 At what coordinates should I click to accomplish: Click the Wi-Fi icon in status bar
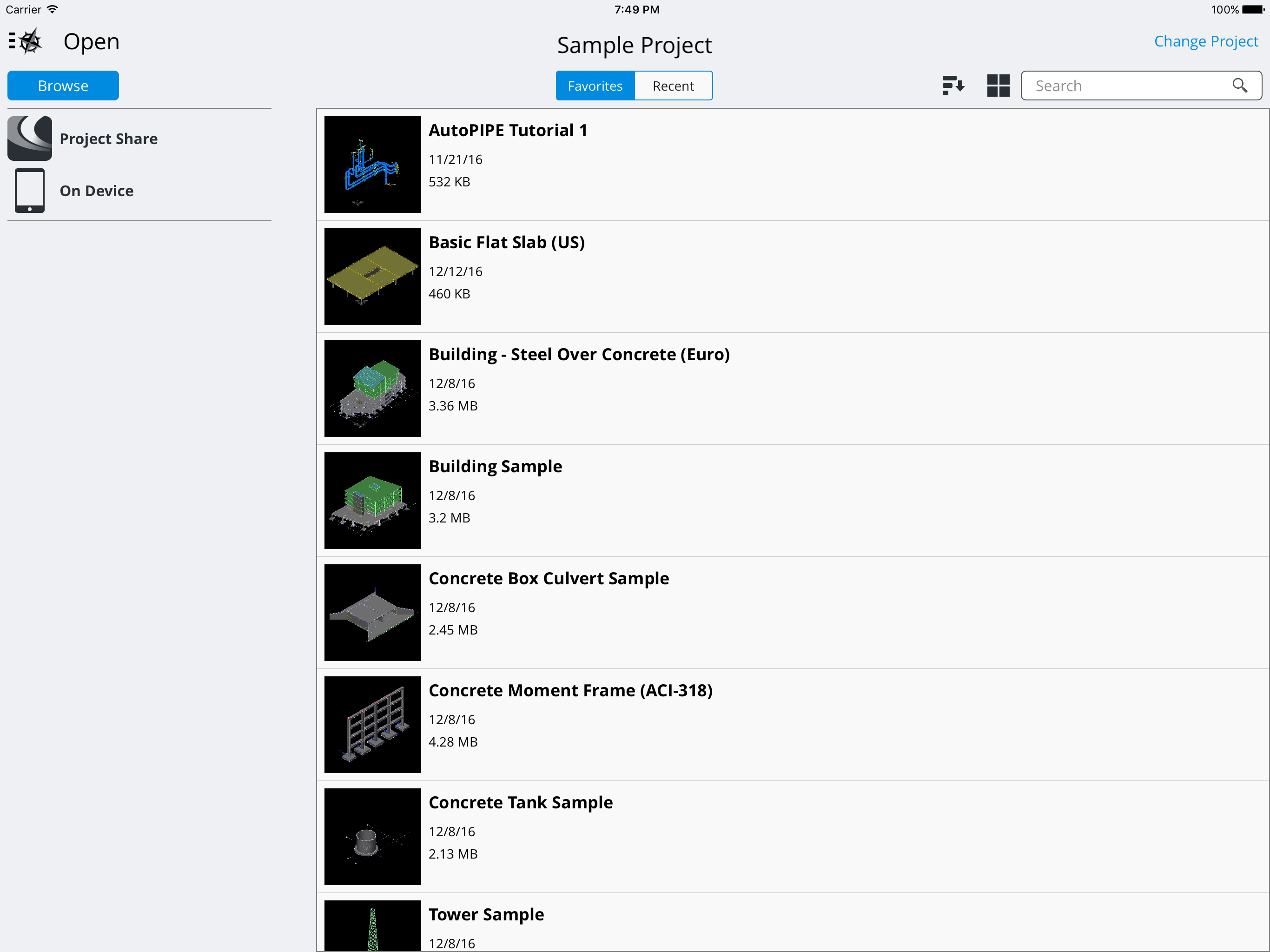click(52, 10)
